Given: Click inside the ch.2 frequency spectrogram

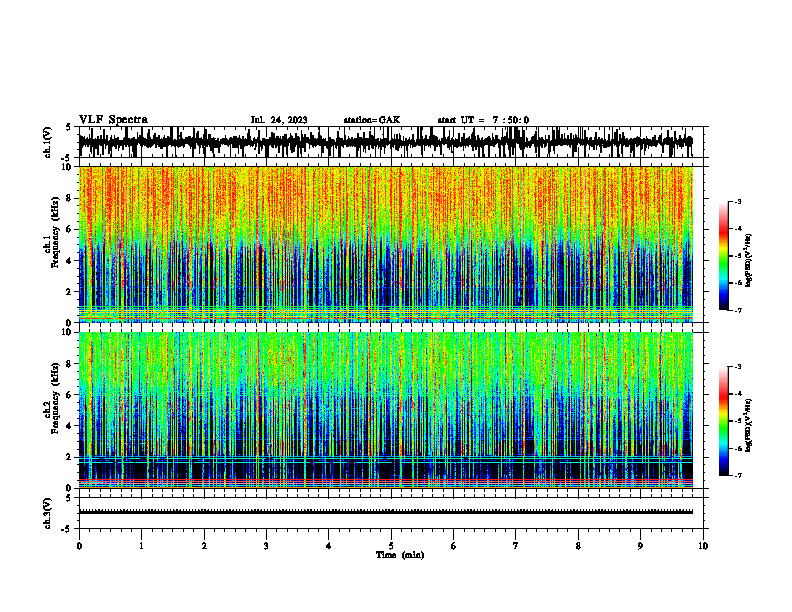Looking at the screenshot, I should pos(386,410).
